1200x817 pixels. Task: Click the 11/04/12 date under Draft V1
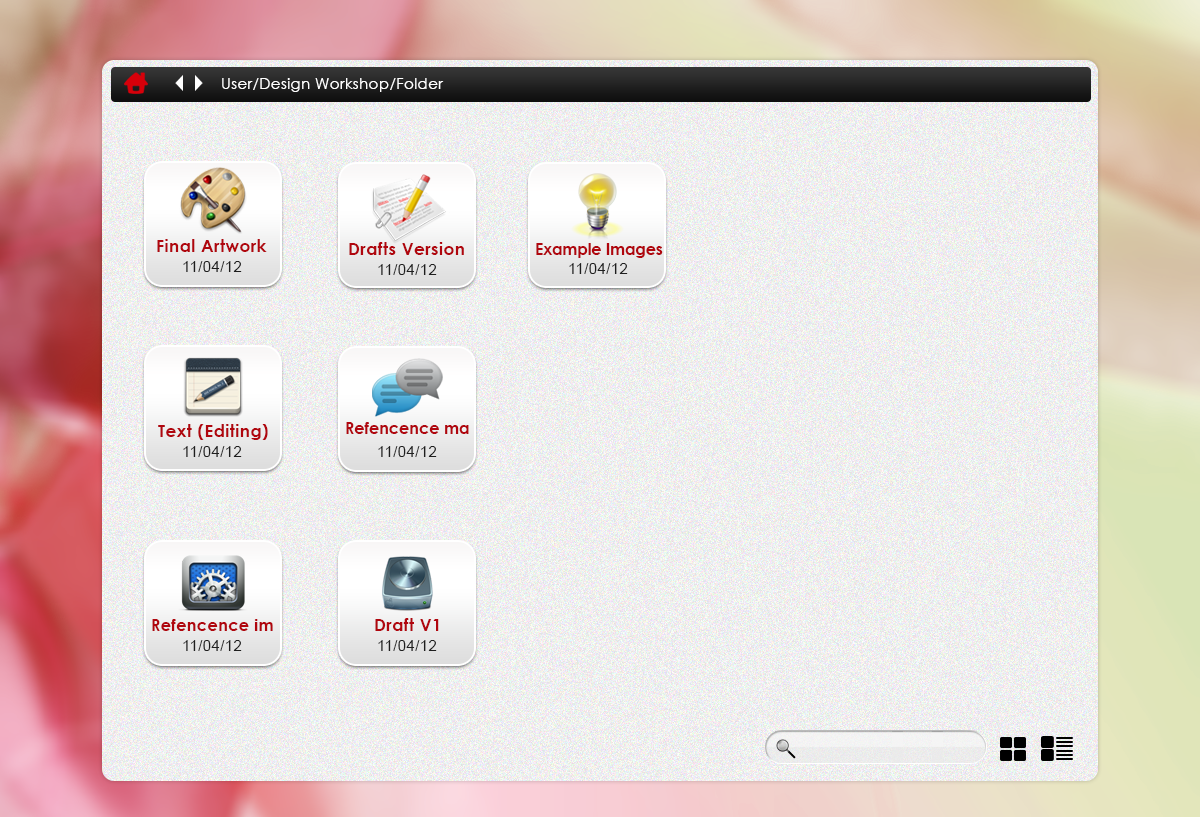click(407, 646)
